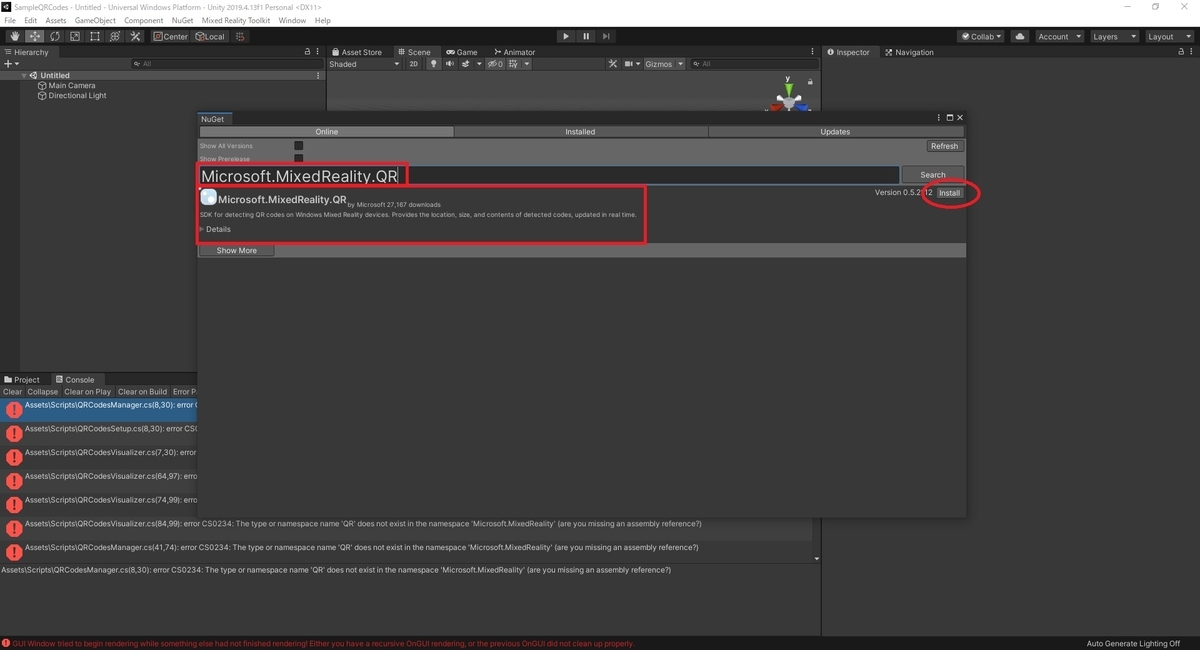Enable Show Prerelease checkbox
Image resolution: width=1200 pixels, height=650 pixels.
pyautogui.click(x=298, y=159)
